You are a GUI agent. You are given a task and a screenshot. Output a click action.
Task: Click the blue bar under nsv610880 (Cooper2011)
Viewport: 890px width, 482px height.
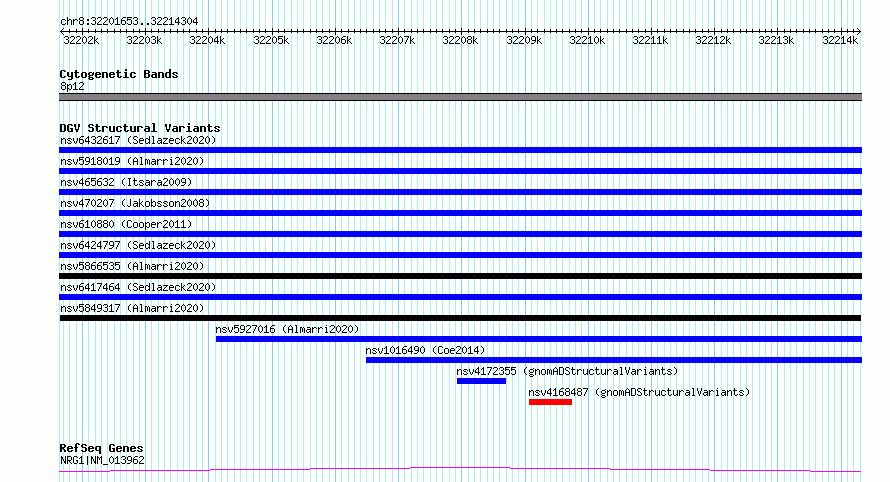[x=460, y=234]
